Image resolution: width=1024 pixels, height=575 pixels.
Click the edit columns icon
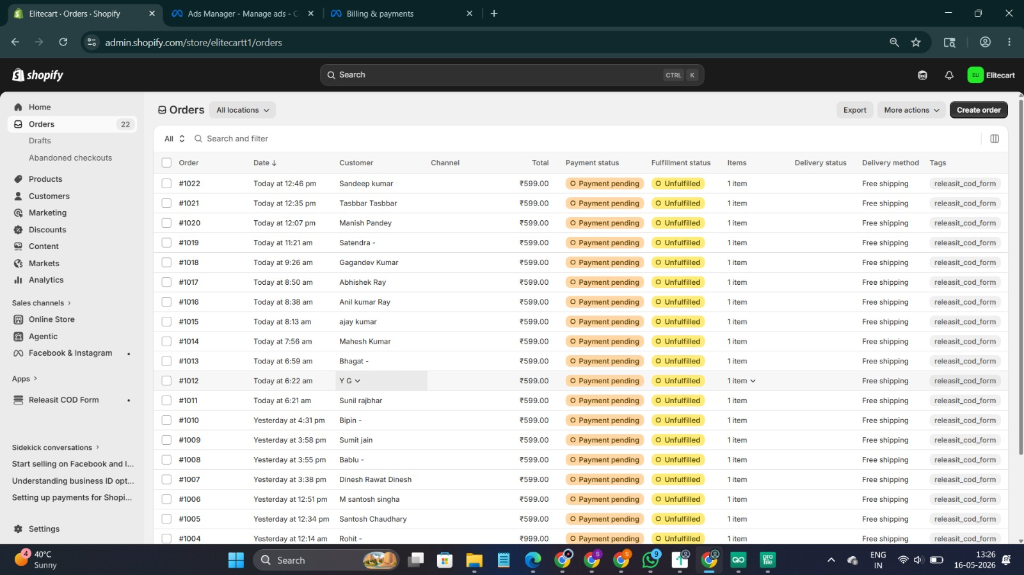[x=994, y=139]
